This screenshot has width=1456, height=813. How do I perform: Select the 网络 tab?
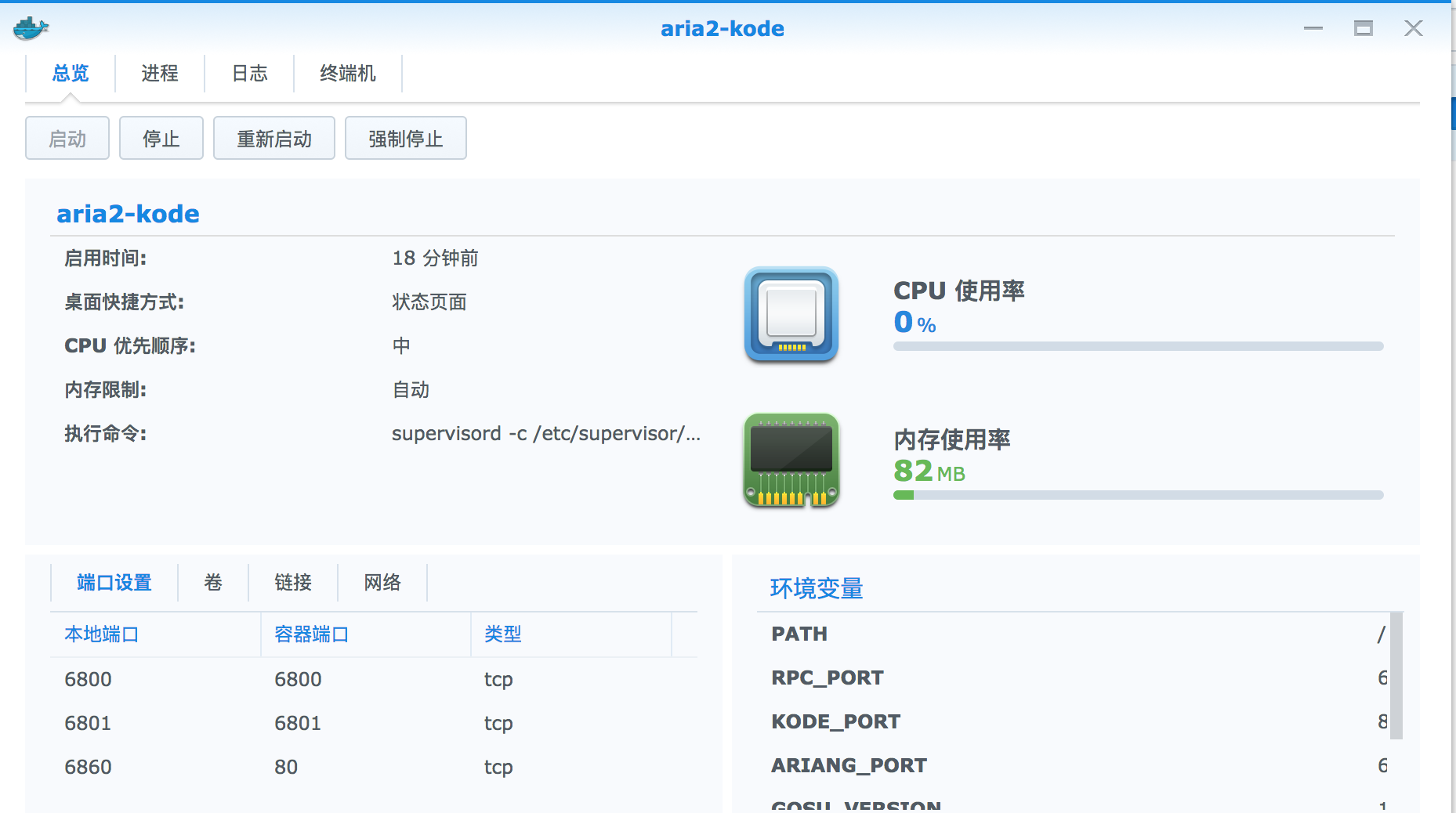pos(382,583)
